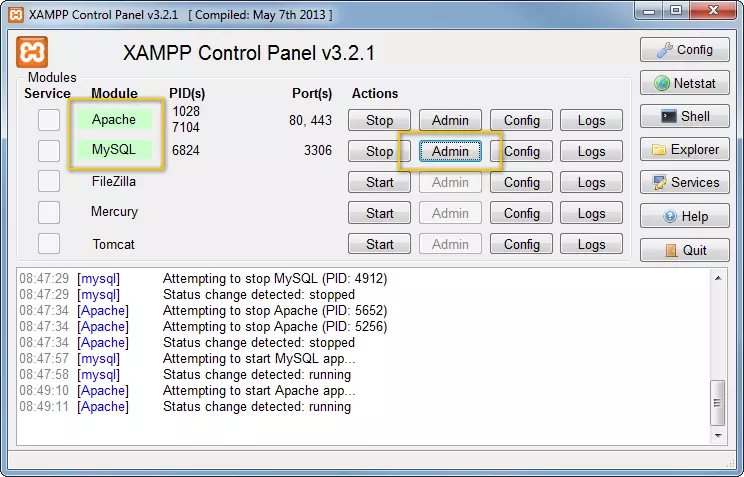Open Tomcat Config options
This screenshot has height=477, width=744.
coord(521,244)
